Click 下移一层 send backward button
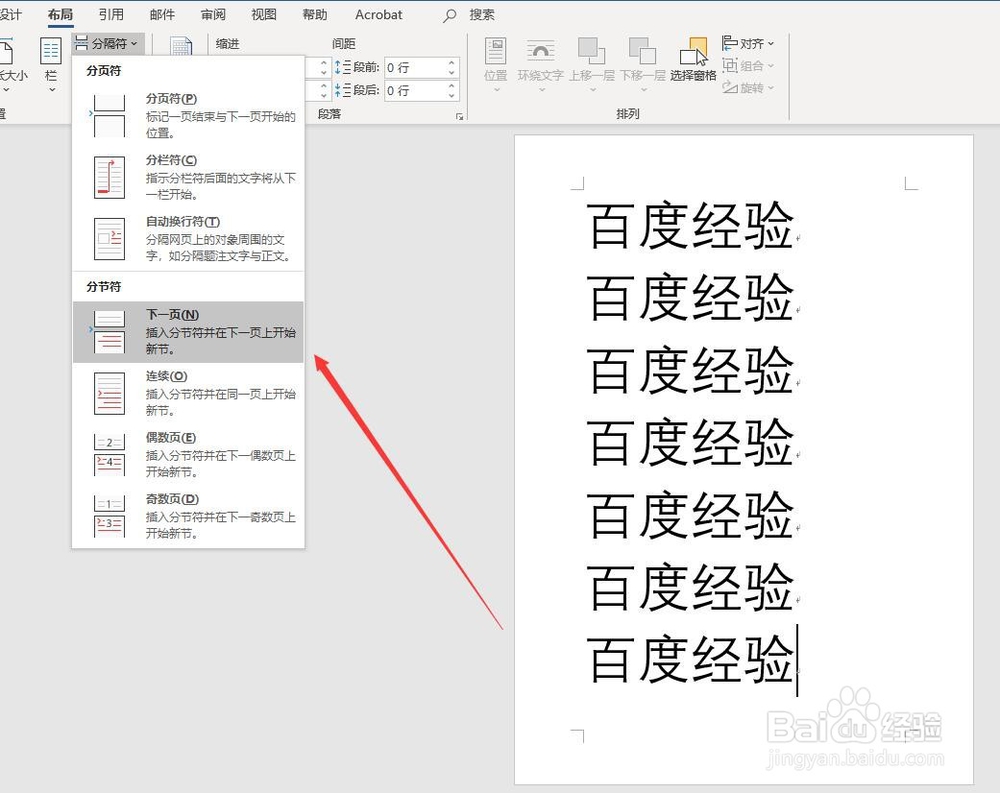Screen dimensions: 1000x793 (x=643, y=64)
